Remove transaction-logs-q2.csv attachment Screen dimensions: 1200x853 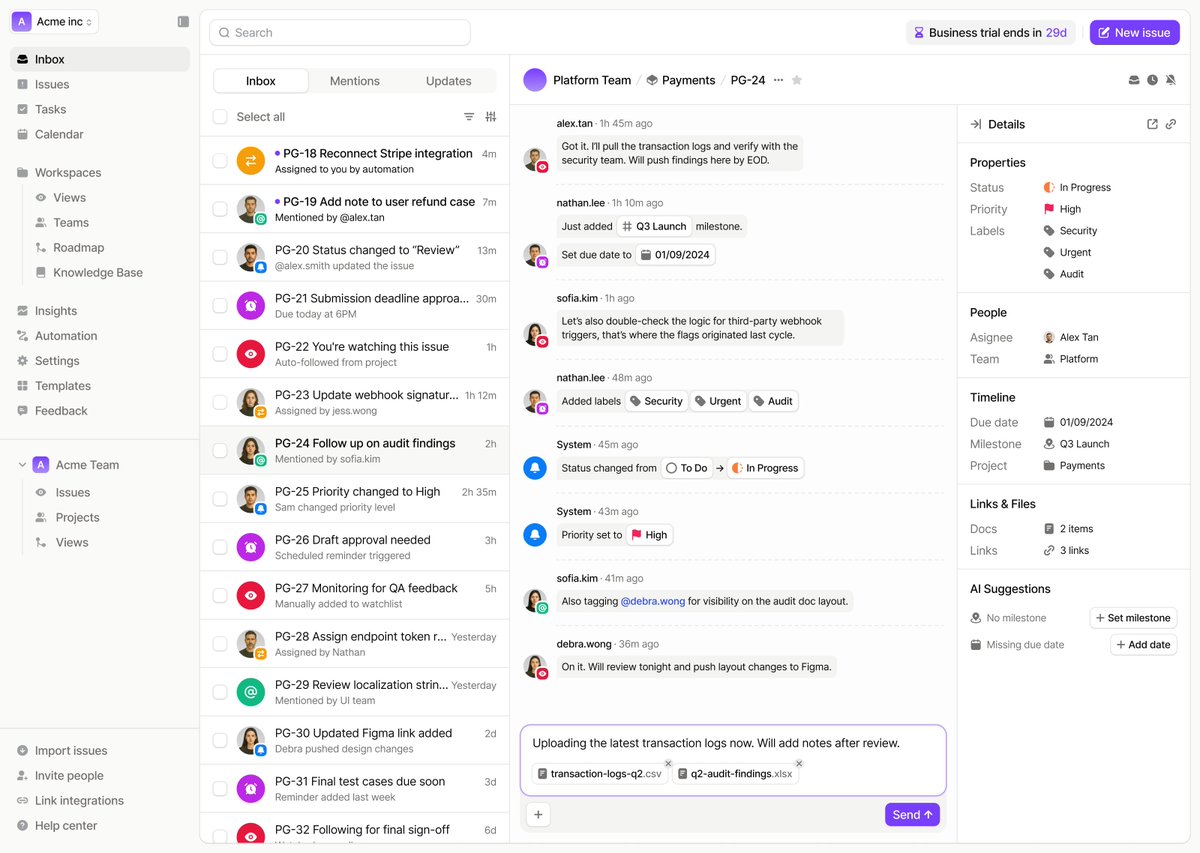tap(668, 764)
